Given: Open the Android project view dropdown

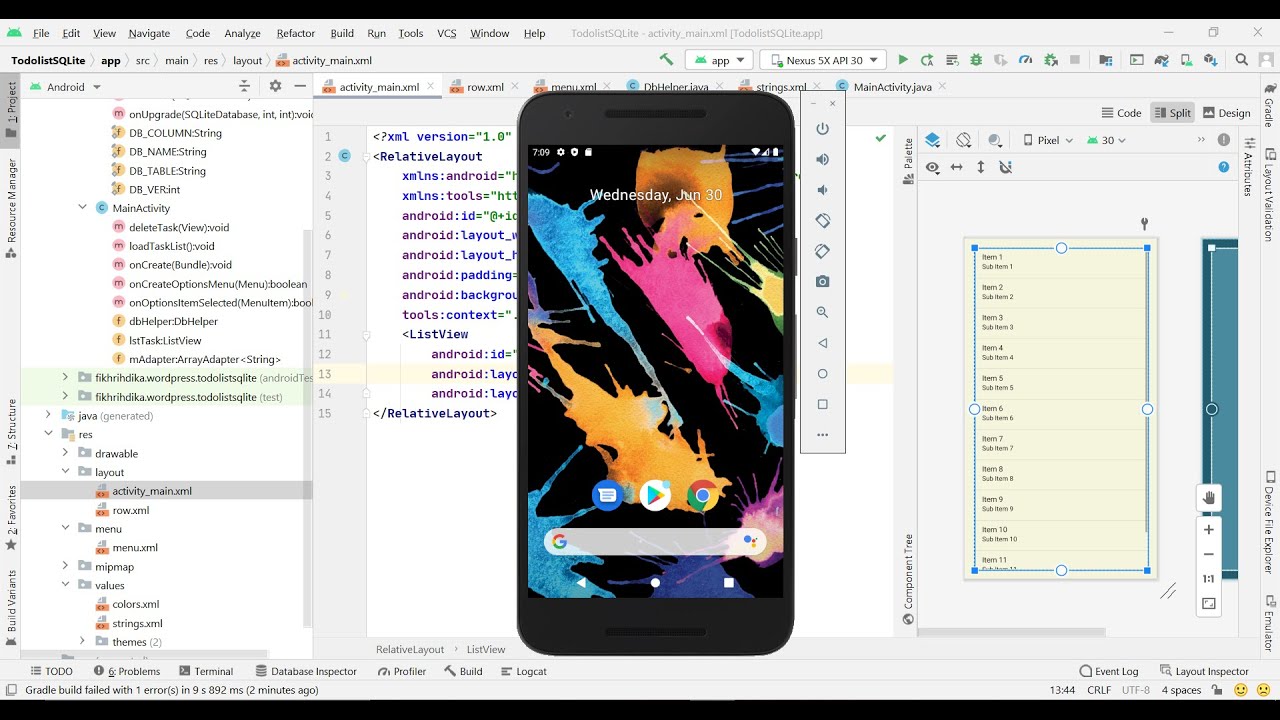Looking at the screenshot, I should pyautogui.click(x=66, y=87).
